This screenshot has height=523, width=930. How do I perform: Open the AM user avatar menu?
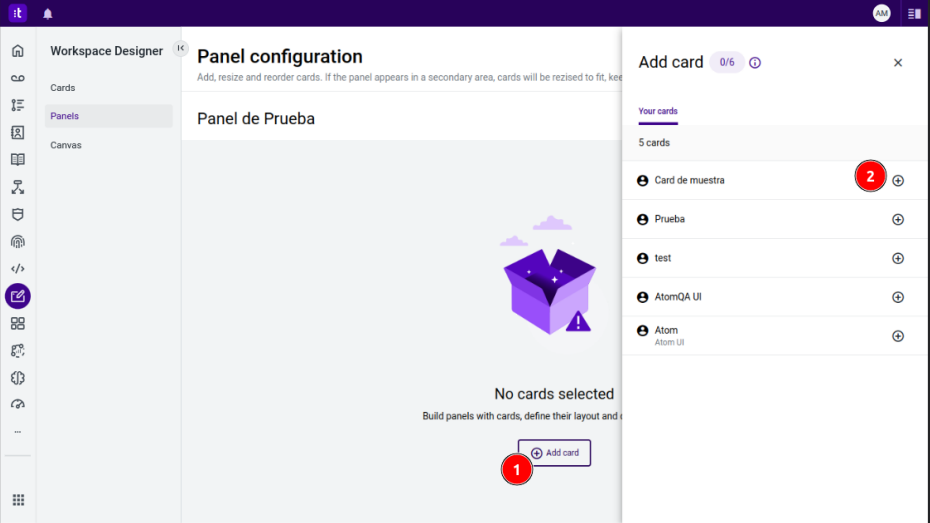(881, 13)
